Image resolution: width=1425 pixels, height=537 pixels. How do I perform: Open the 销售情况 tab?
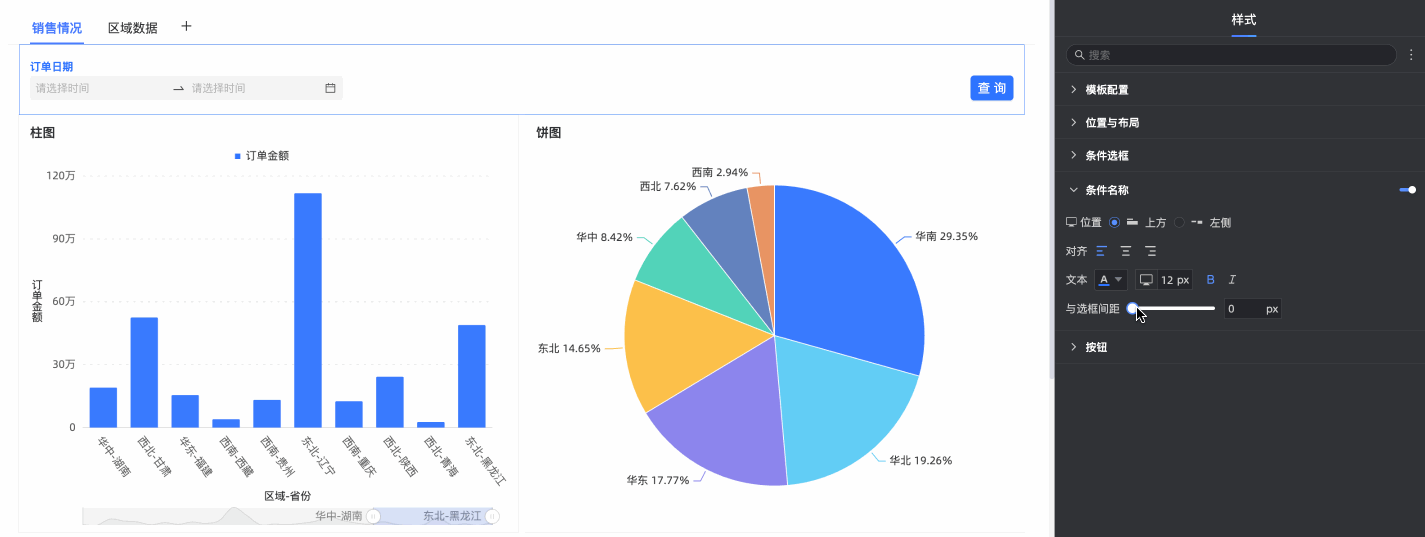tap(57, 28)
